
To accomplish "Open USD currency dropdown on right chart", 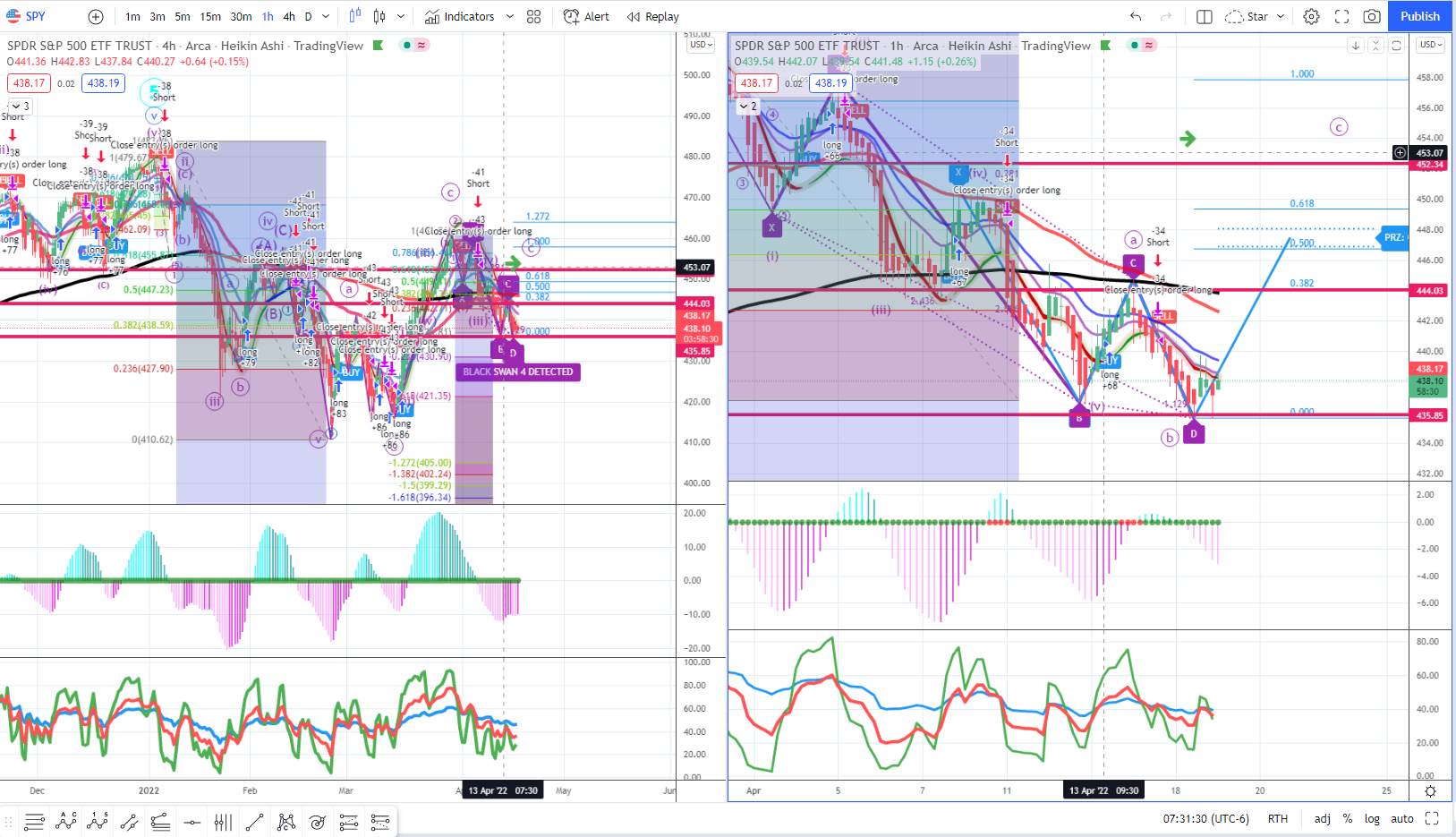I will [x=1431, y=45].
